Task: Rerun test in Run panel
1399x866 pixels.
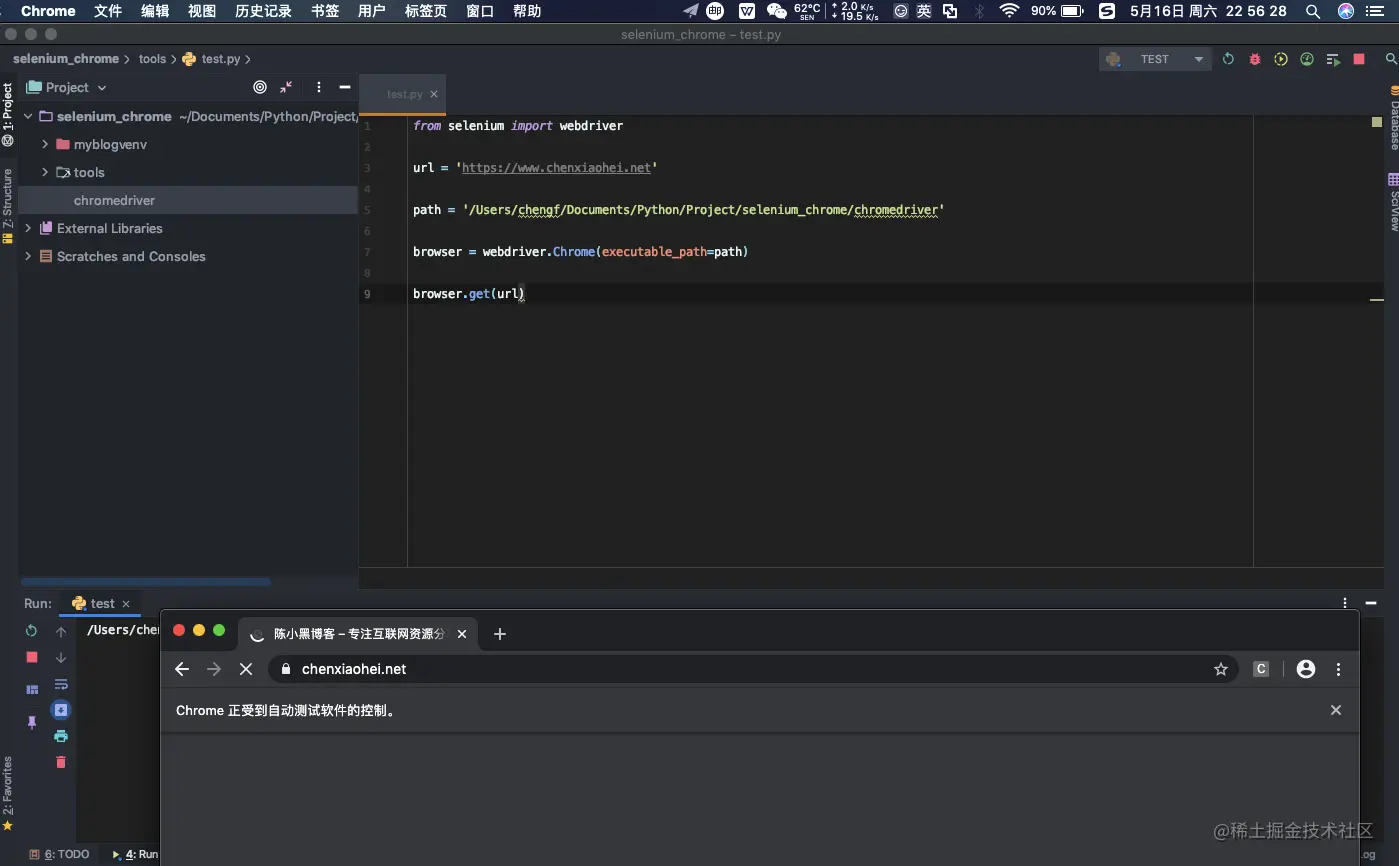Action: coord(31,630)
